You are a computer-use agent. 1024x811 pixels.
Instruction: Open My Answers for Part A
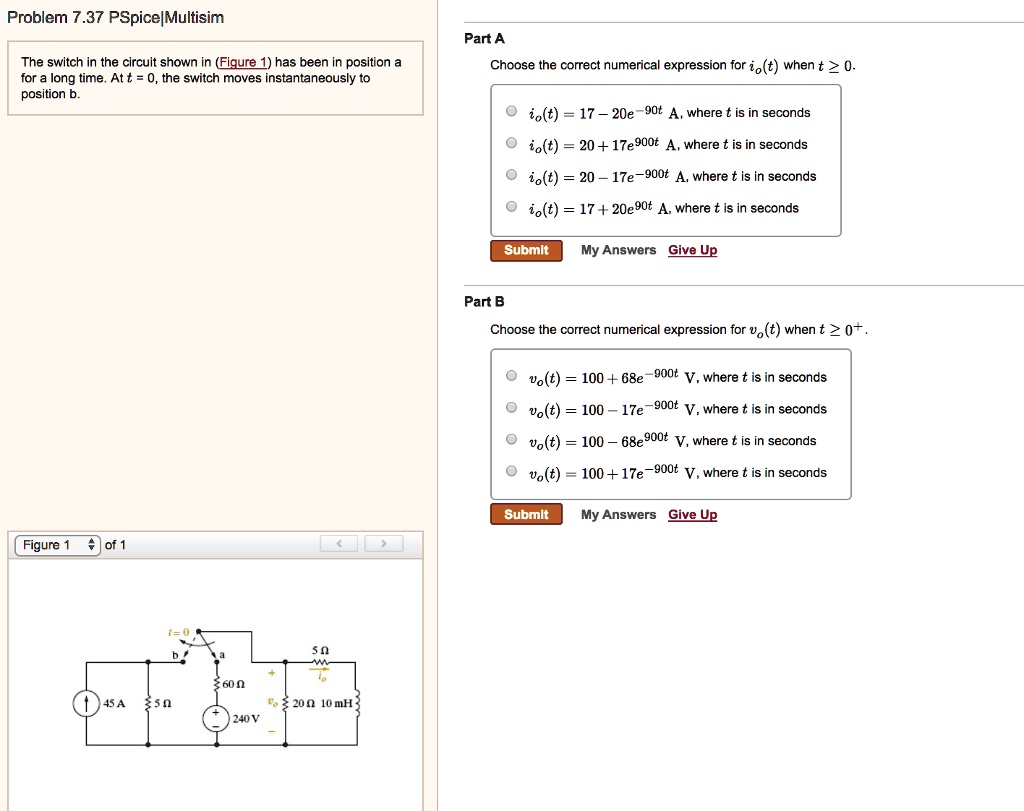(617, 250)
